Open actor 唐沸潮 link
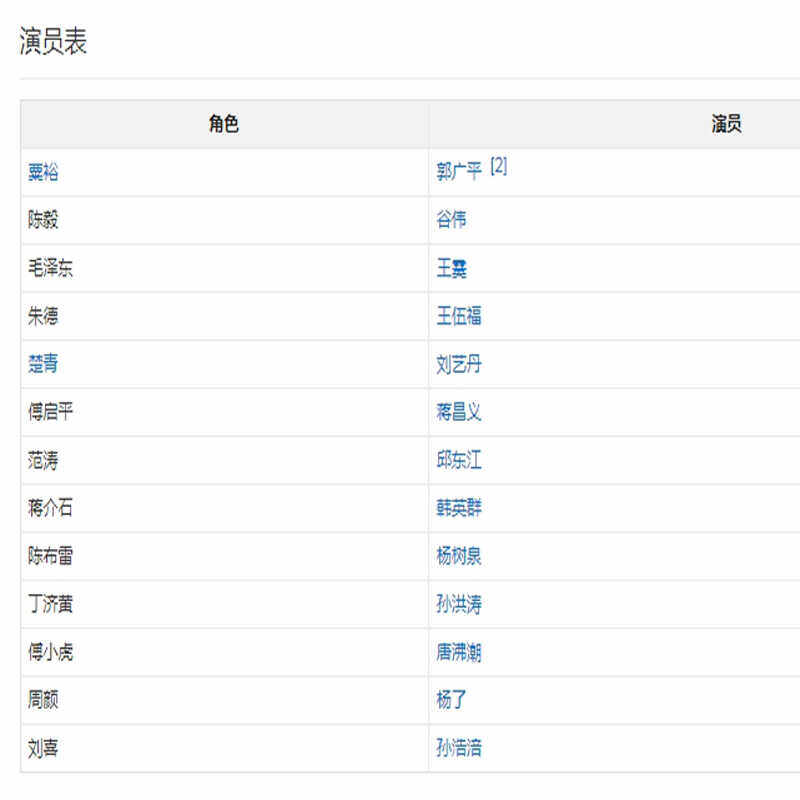The image size is (800, 800). pyautogui.click(x=459, y=652)
